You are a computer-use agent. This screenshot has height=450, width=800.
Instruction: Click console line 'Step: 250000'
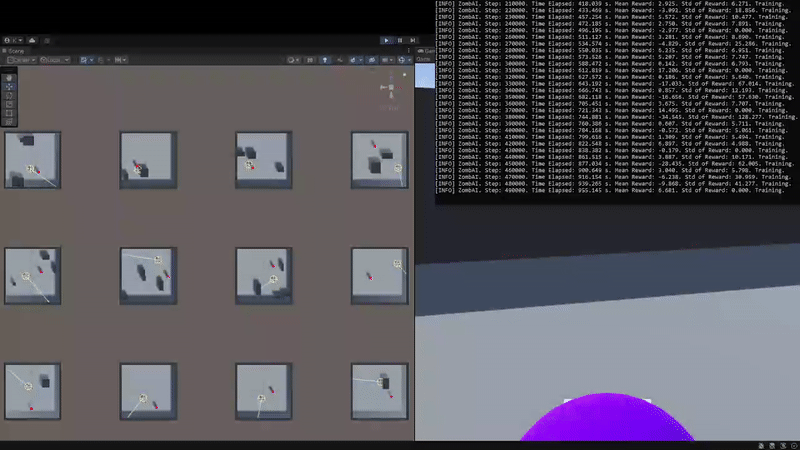point(610,30)
